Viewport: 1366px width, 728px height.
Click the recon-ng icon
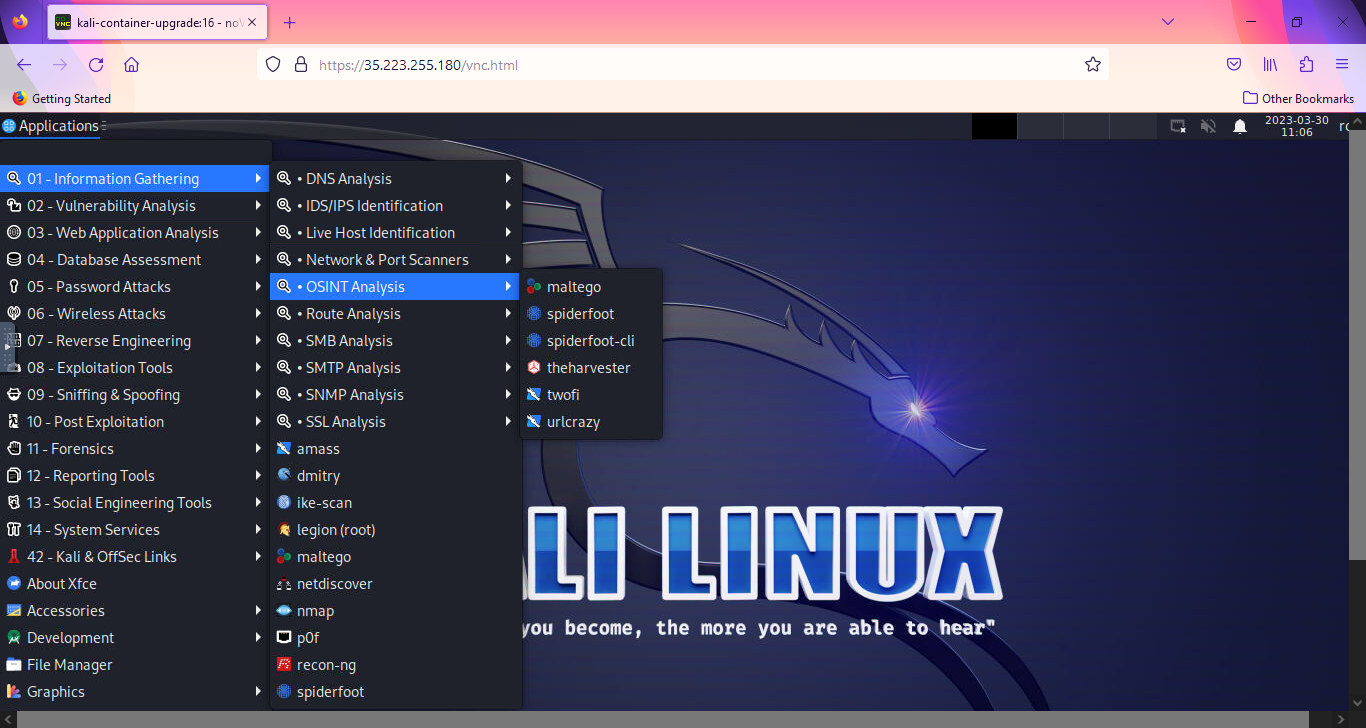click(x=284, y=665)
